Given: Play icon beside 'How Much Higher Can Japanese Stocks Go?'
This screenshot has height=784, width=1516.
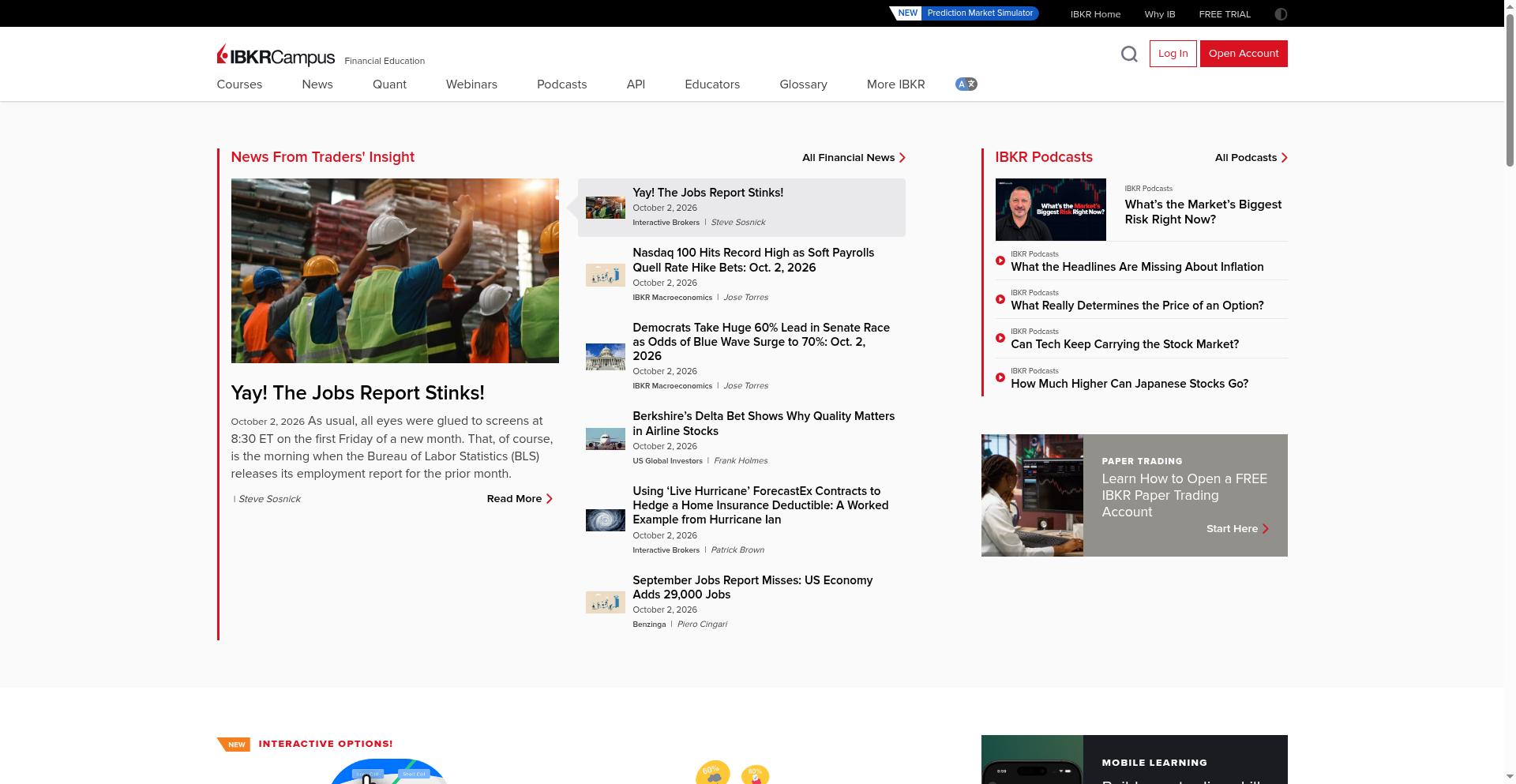Looking at the screenshot, I should pos(1000,377).
